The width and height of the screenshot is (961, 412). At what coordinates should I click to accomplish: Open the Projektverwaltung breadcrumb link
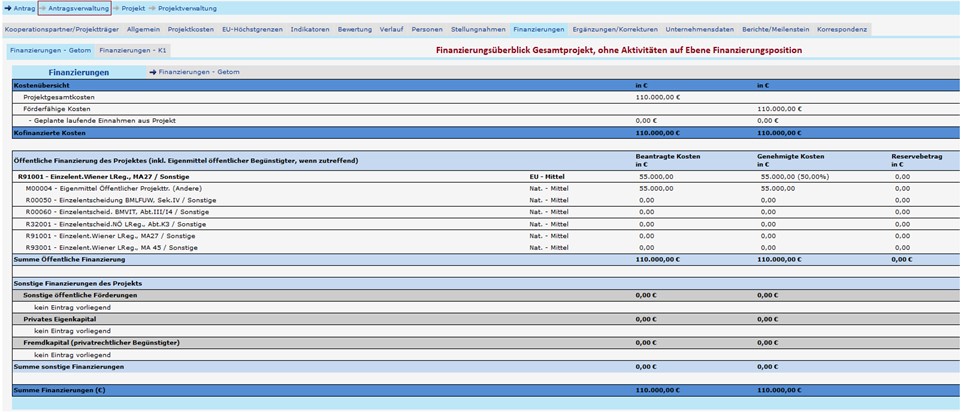[189, 8]
